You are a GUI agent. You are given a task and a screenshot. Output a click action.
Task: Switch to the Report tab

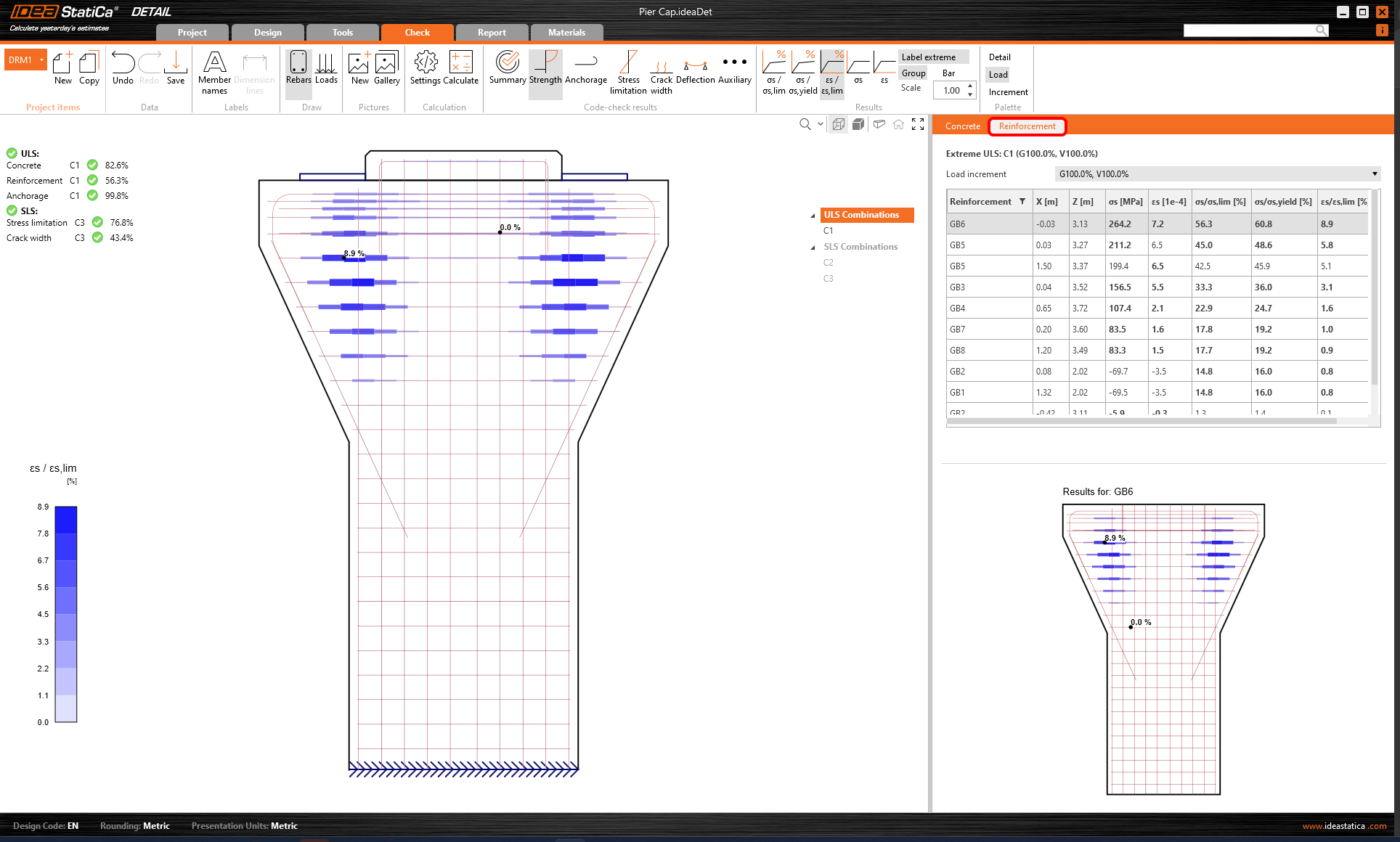pos(492,33)
